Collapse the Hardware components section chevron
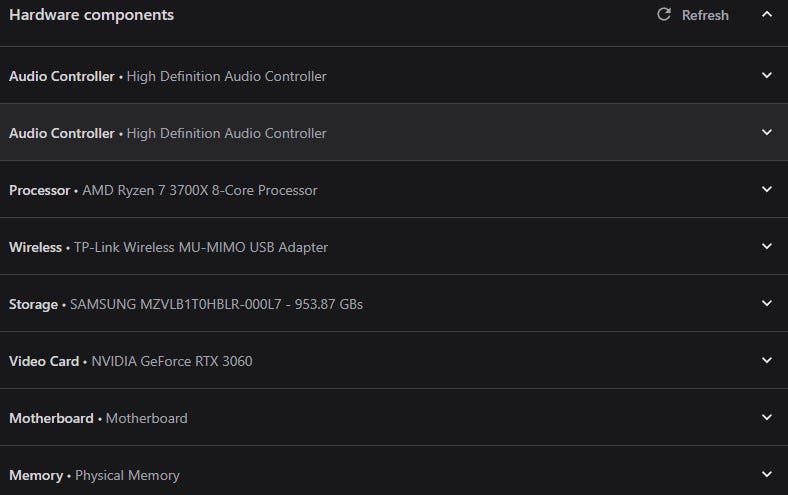This screenshot has width=788, height=495. tap(767, 15)
